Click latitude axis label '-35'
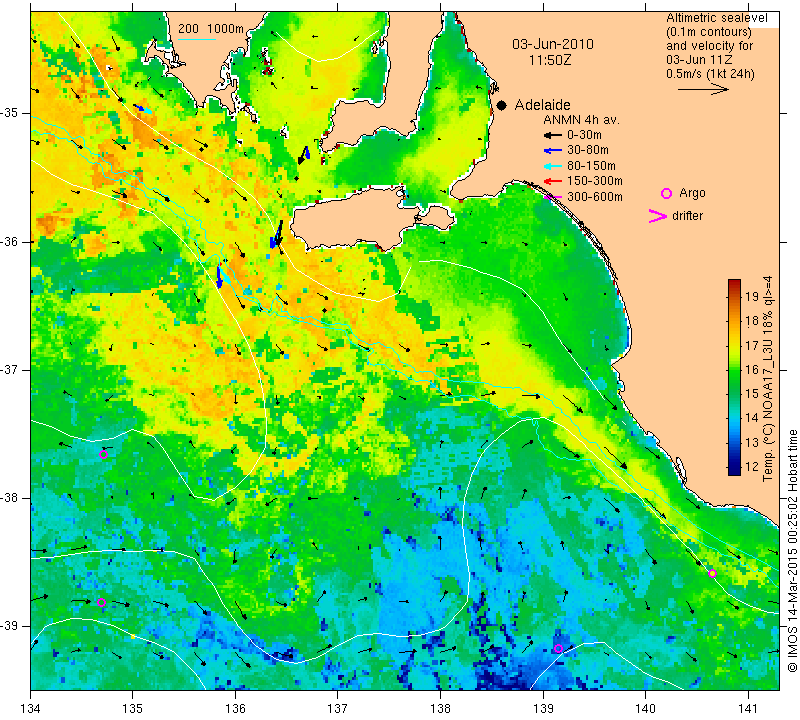This screenshot has width=800, height=720. (9, 113)
